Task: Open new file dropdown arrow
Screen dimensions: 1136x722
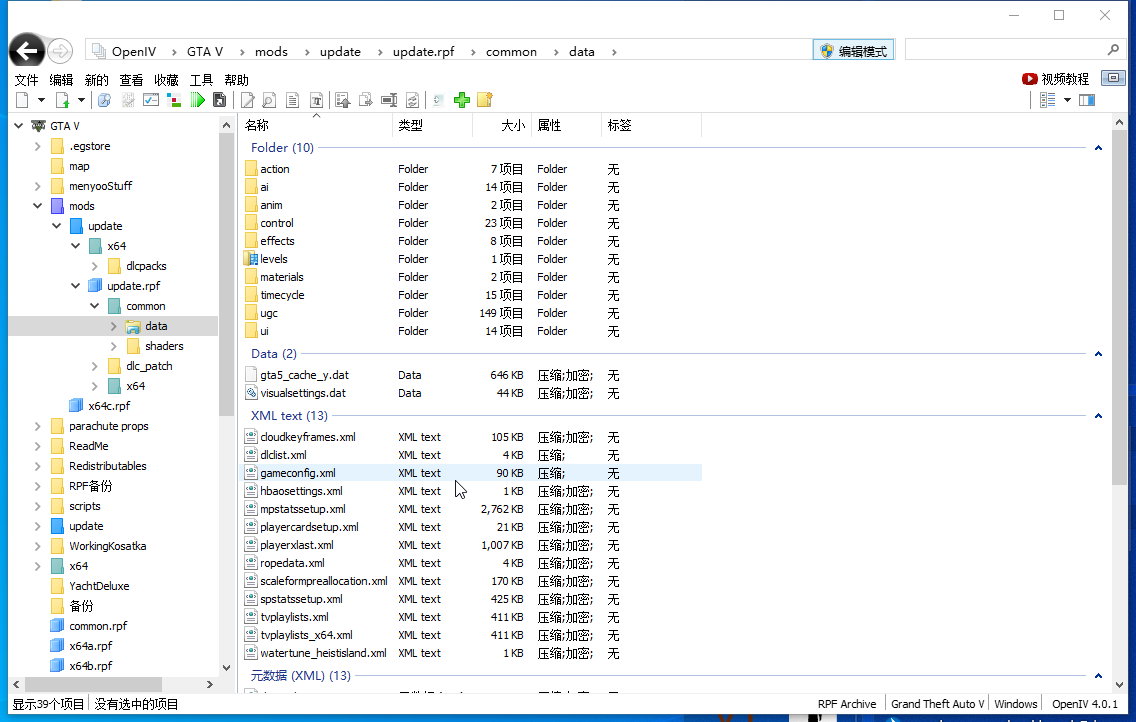Action: (x=41, y=100)
